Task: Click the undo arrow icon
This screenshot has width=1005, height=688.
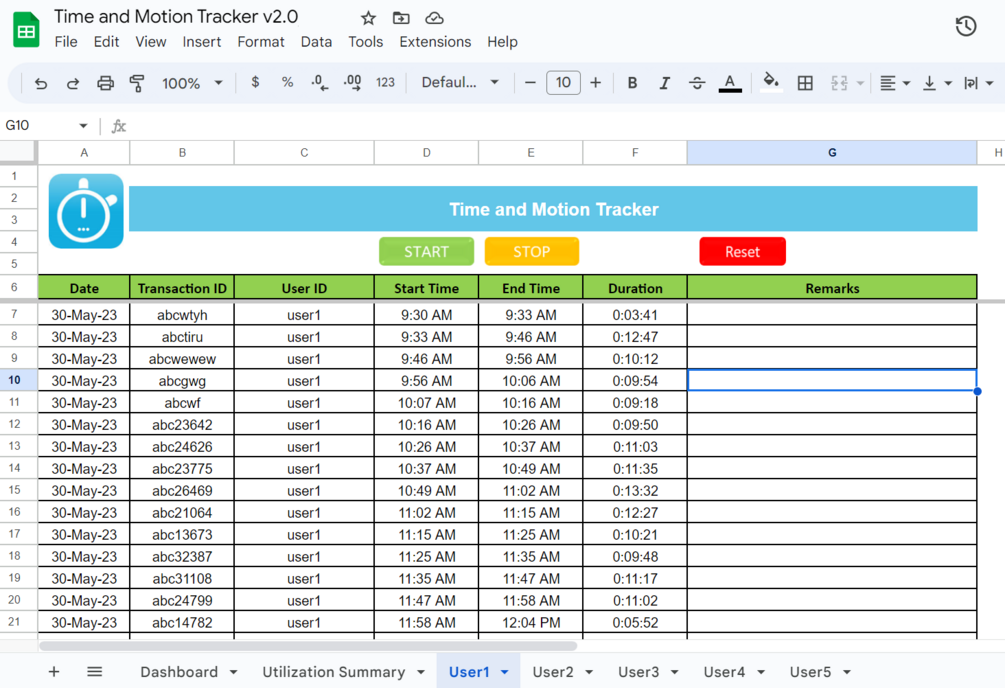Action: pyautogui.click(x=40, y=83)
